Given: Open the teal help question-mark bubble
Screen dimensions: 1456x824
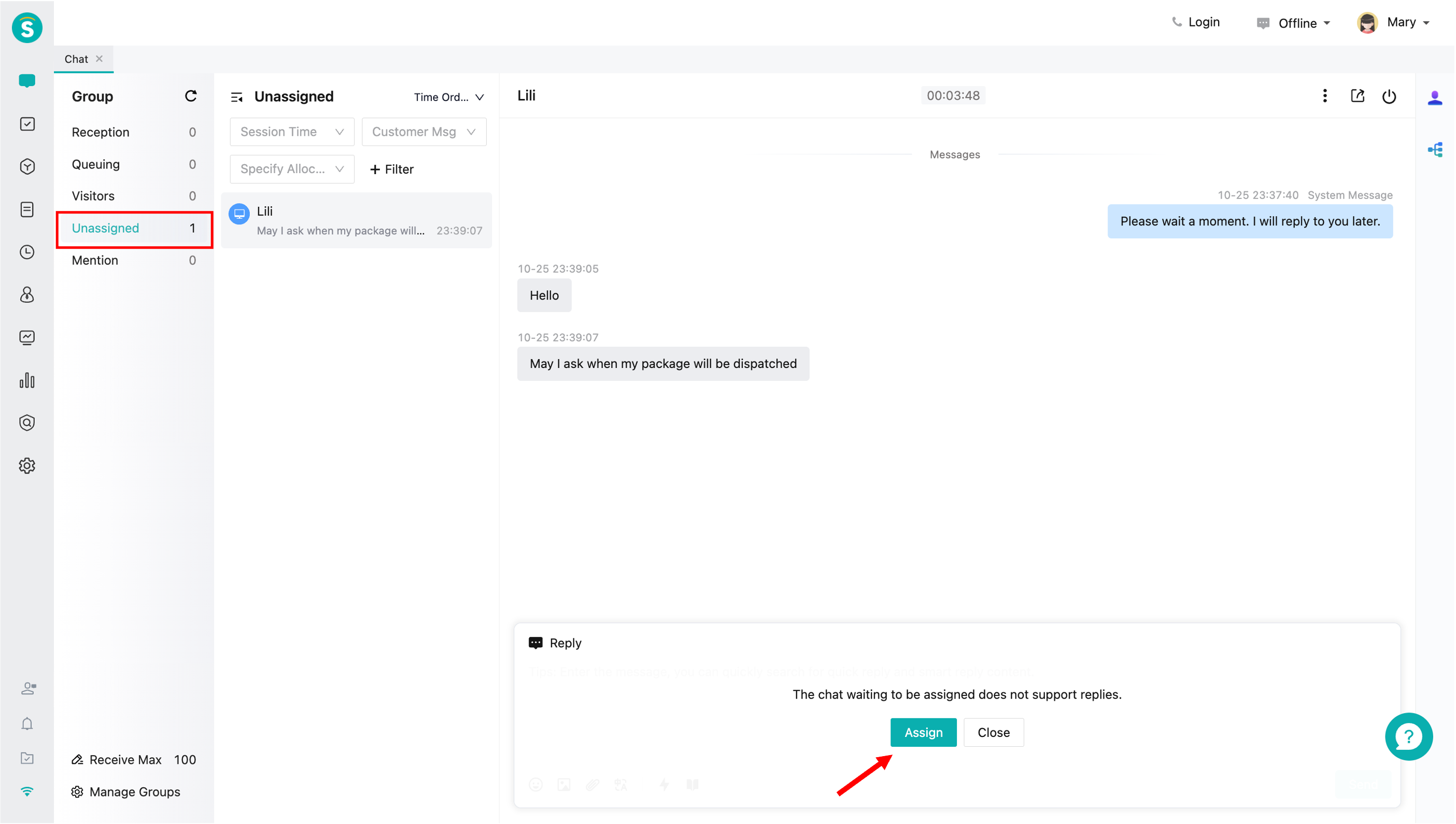Looking at the screenshot, I should pyautogui.click(x=1408, y=736).
